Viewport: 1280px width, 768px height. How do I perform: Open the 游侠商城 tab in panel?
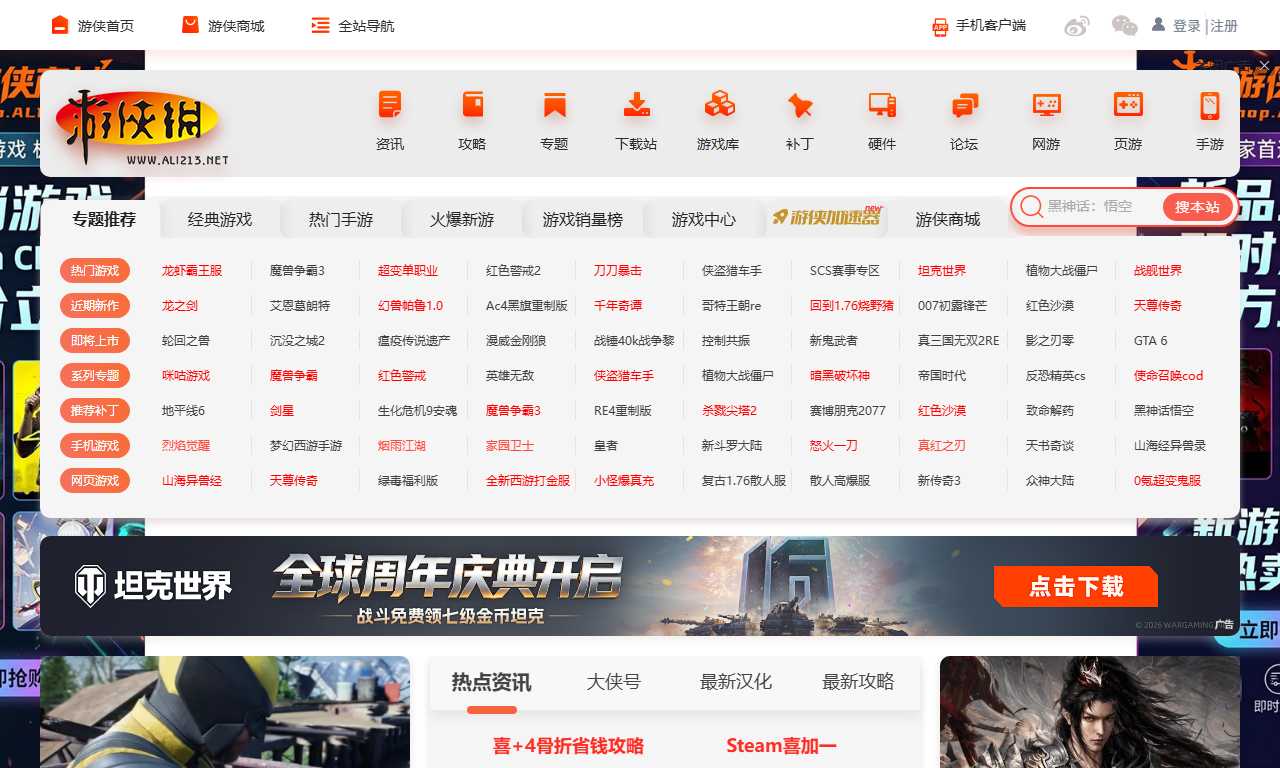point(948,219)
